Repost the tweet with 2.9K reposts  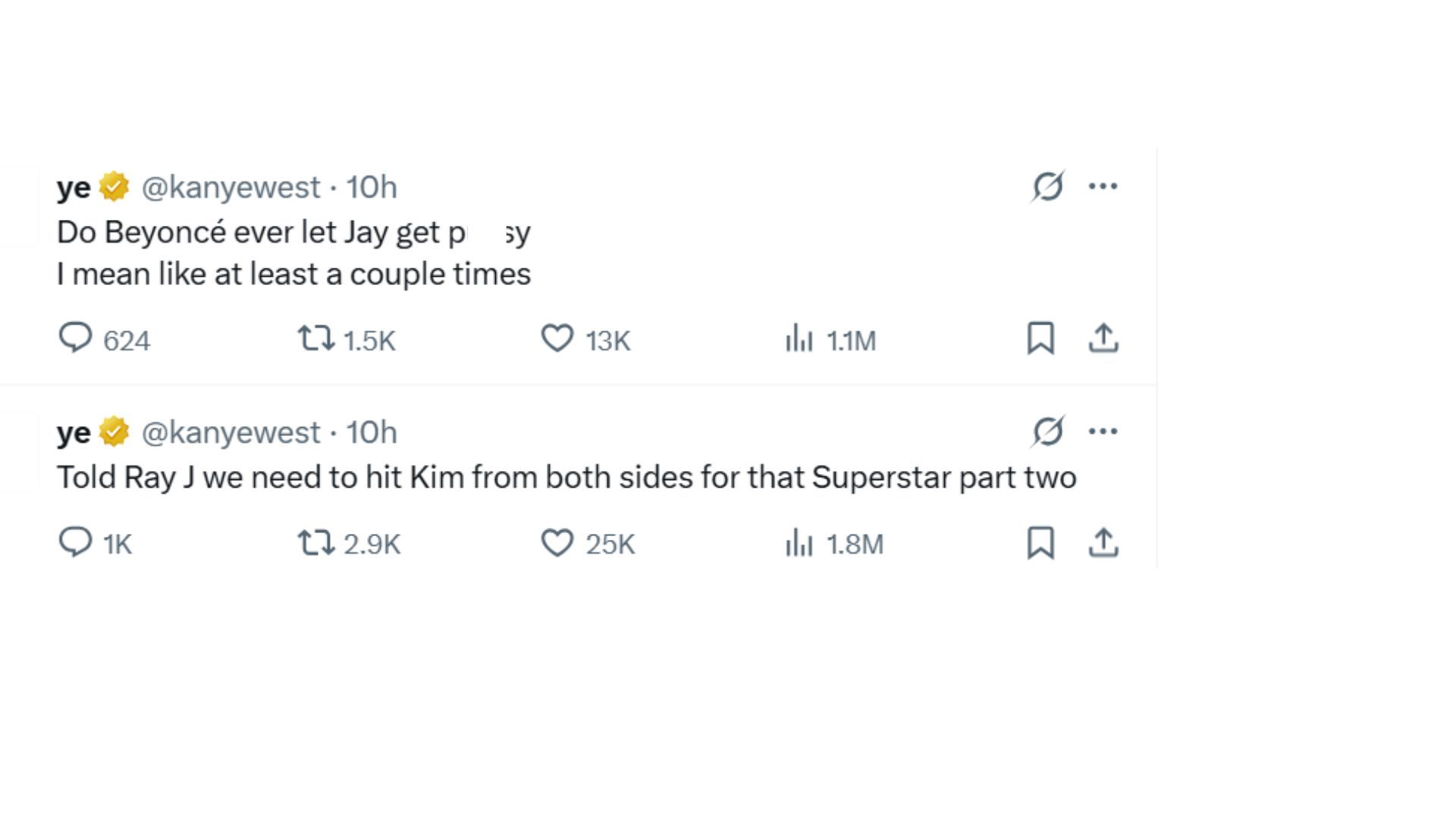315,543
